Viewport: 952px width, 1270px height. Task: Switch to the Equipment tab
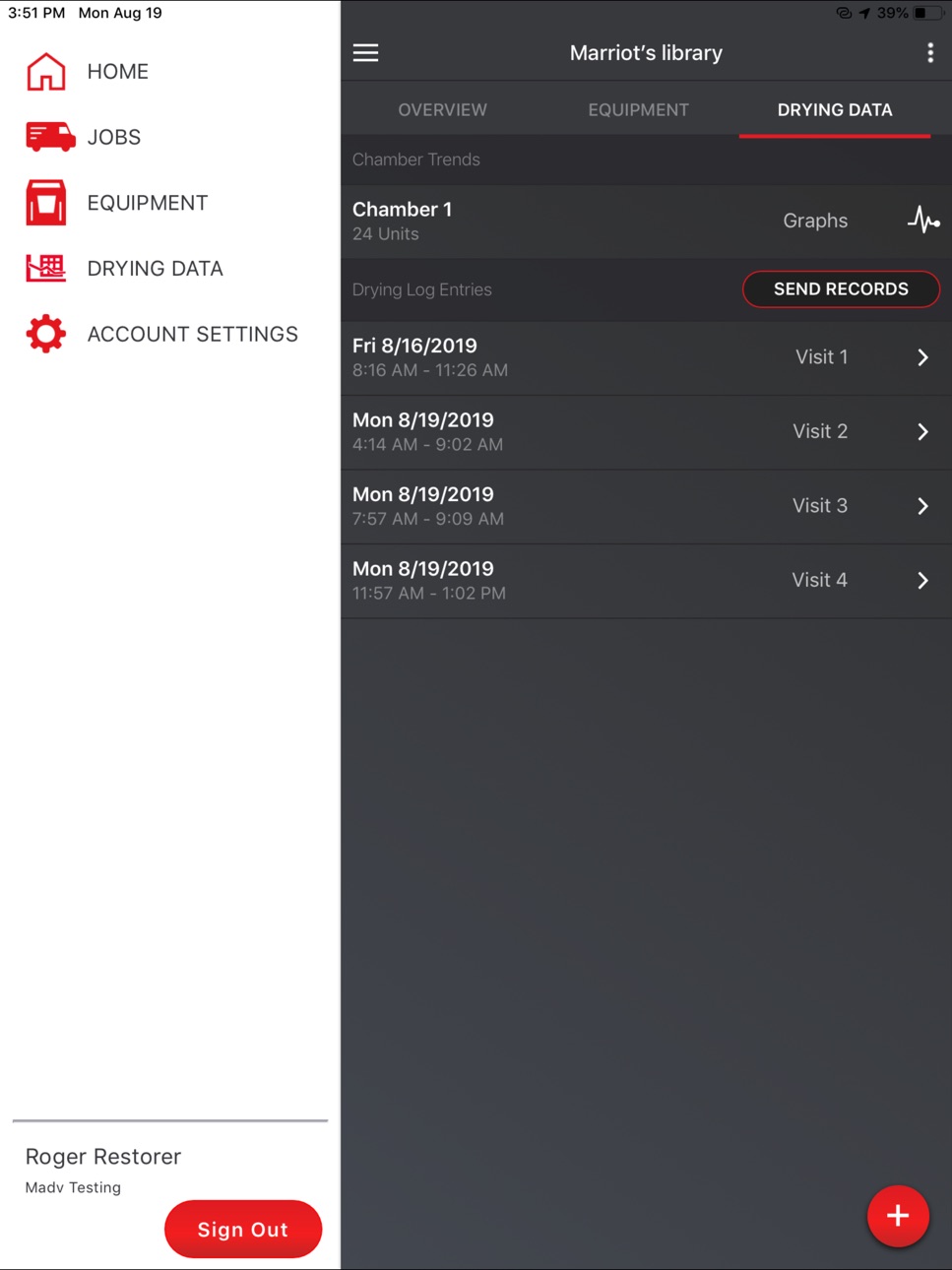[638, 109]
